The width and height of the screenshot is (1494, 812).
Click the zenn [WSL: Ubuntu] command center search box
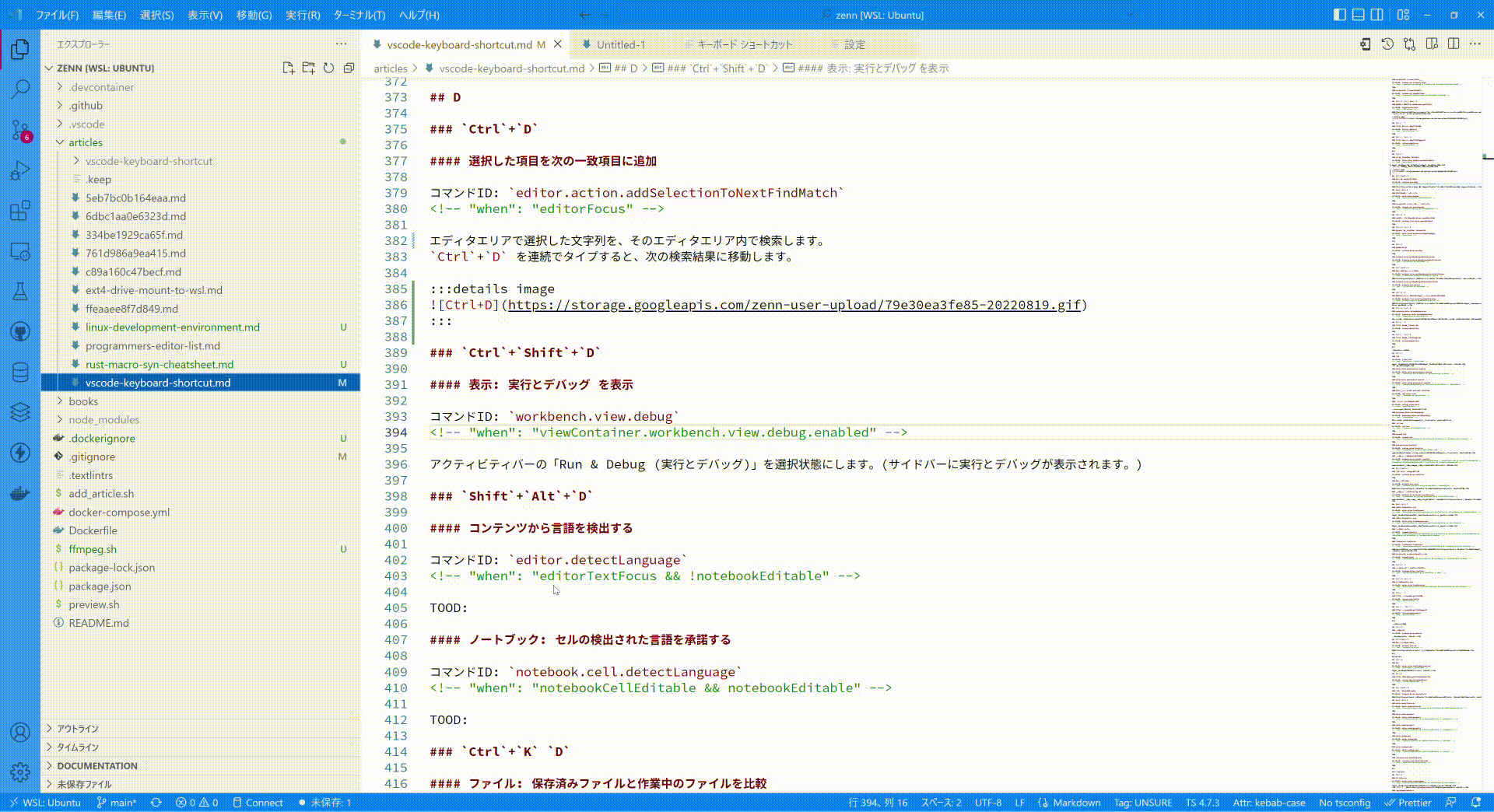pos(879,15)
